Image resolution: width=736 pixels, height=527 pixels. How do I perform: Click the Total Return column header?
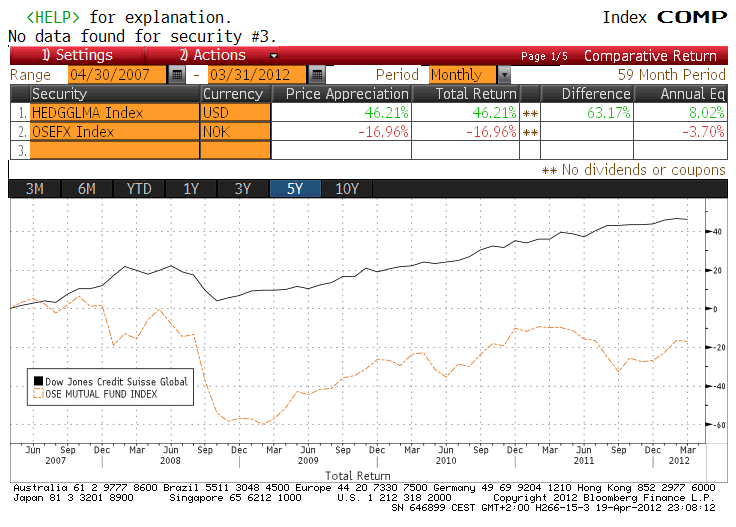pos(465,94)
